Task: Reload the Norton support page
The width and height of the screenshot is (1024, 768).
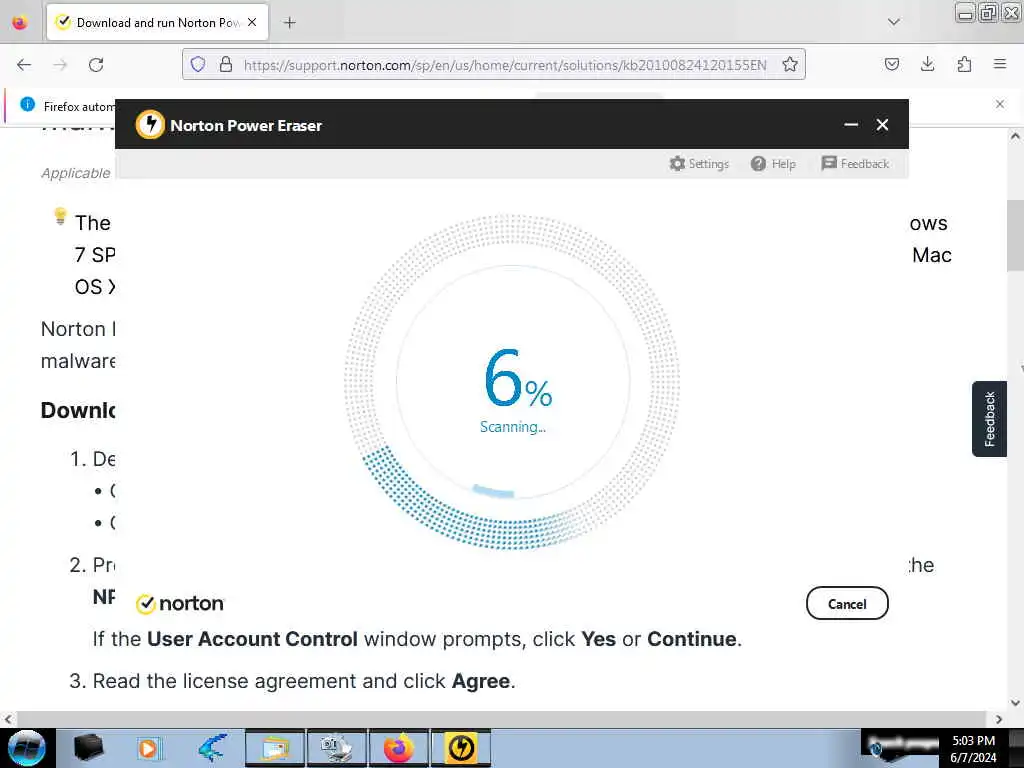Action: click(96, 65)
